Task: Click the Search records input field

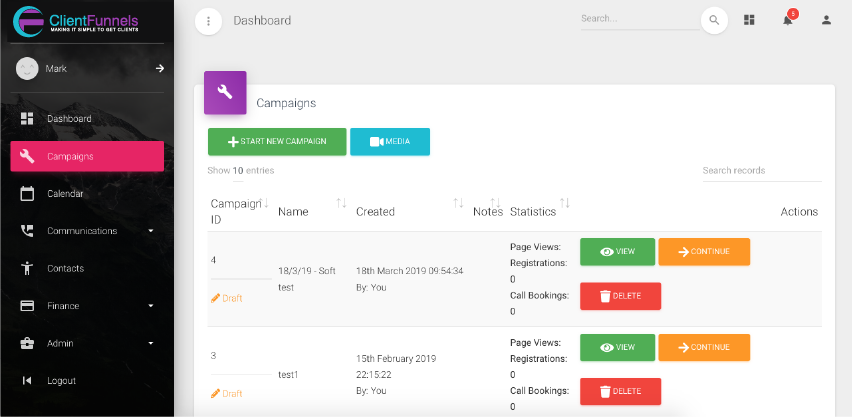Action: [x=762, y=171]
